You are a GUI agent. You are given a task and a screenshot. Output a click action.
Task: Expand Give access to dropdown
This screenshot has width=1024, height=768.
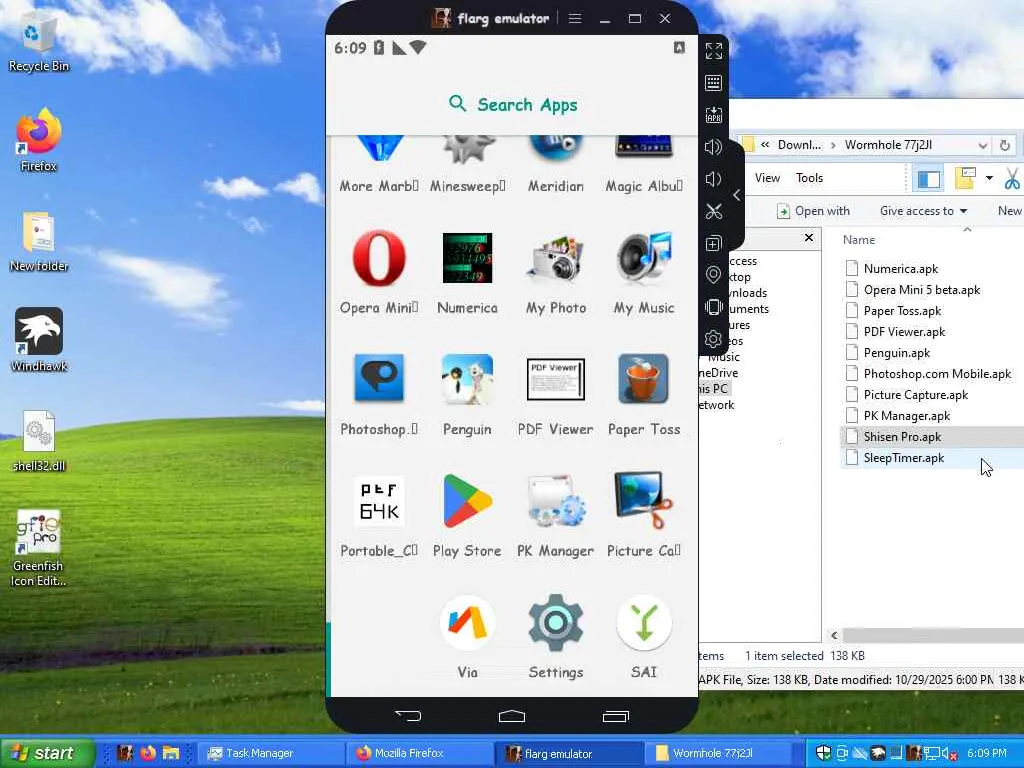(x=923, y=211)
